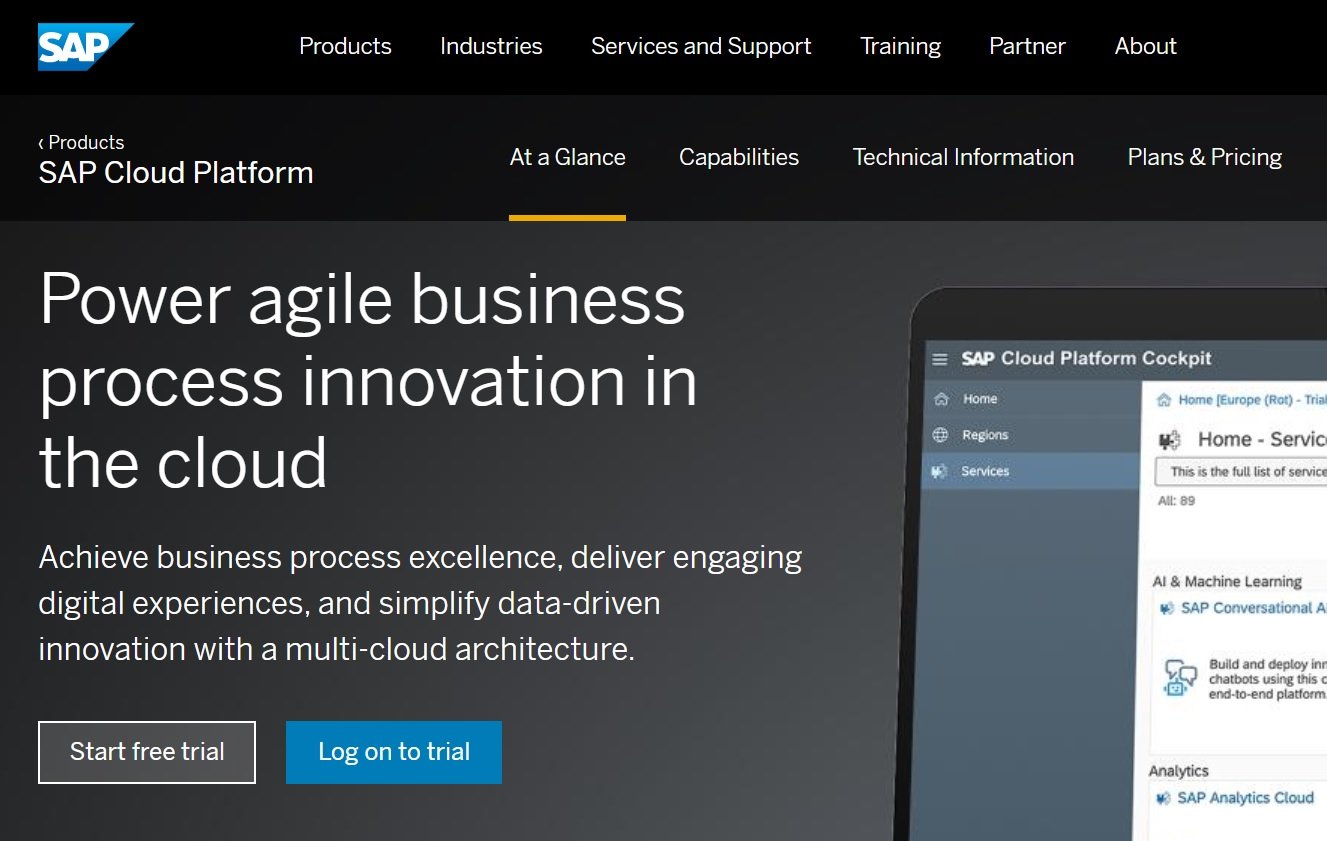The image size is (1327, 841).
Task: Open the Technical Information tab
Action: [963, 157]
